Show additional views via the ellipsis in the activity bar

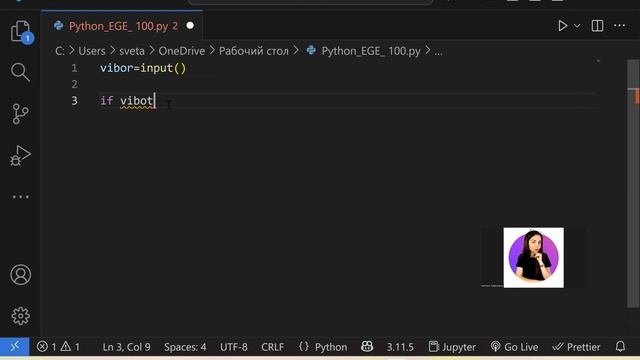pyautogui.click(x=20, y=197)
